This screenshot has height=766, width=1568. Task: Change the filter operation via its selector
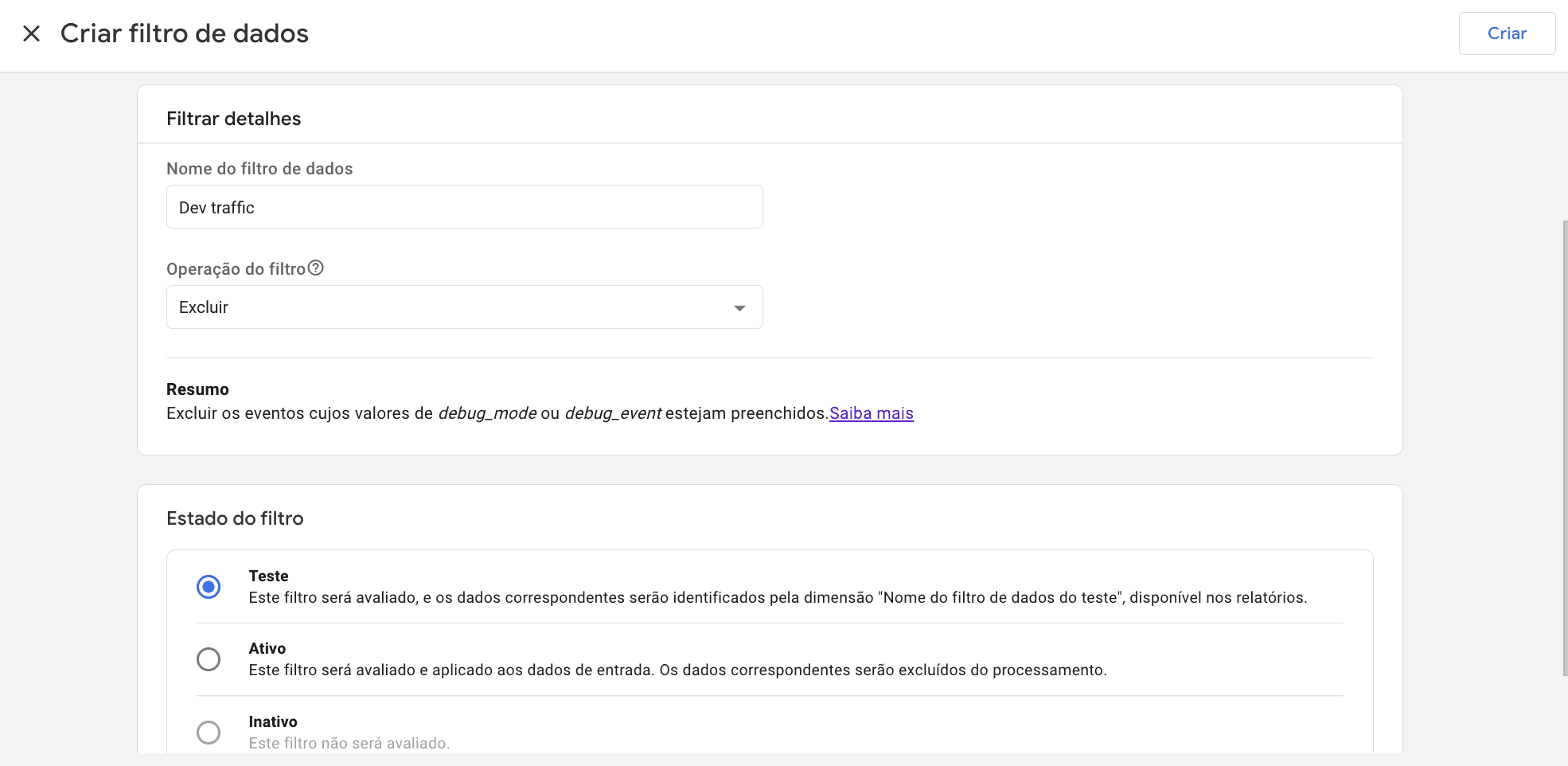[464, 307]
